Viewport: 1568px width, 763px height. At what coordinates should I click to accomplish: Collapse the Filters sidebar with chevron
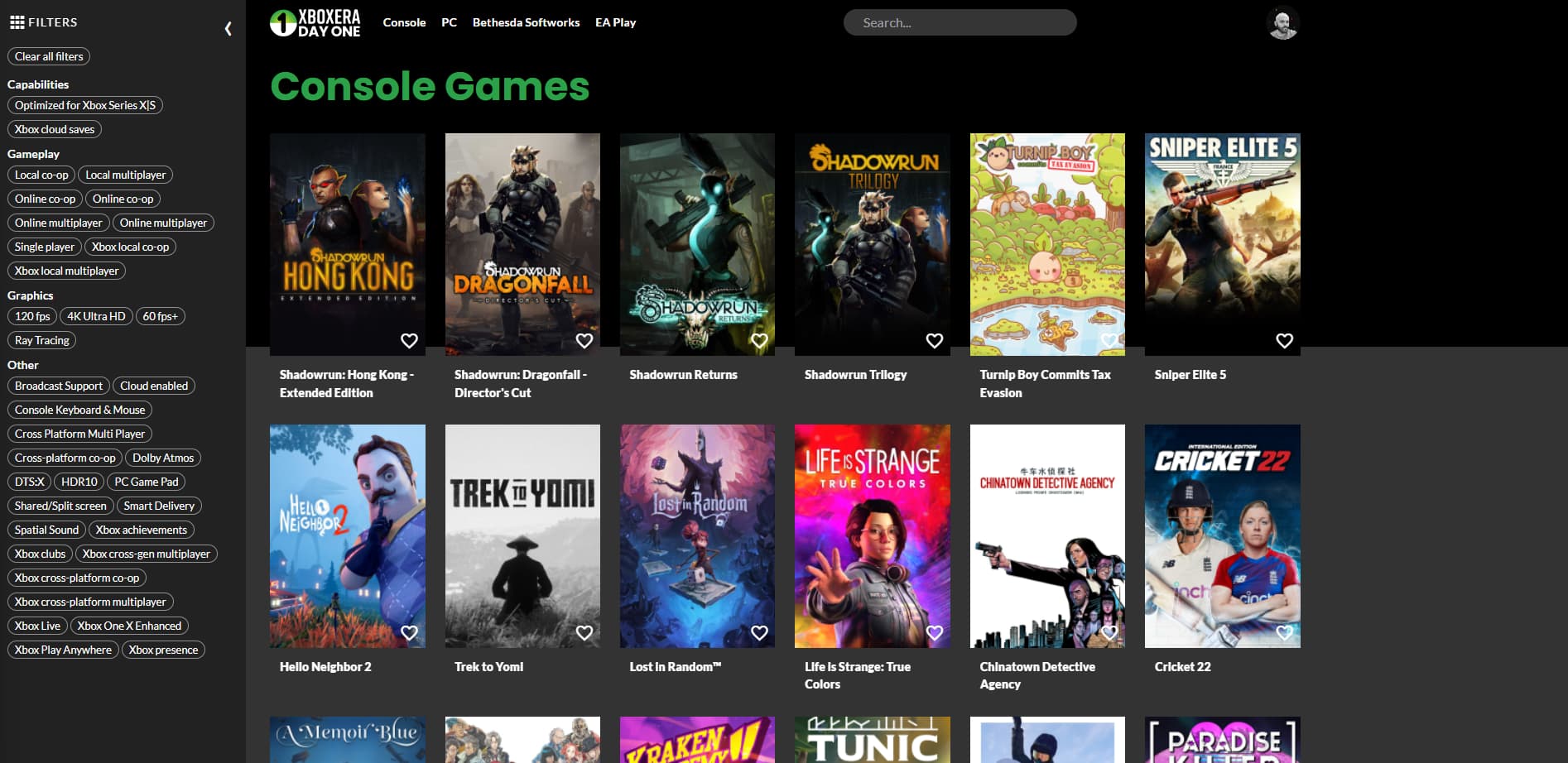(228, 29)
